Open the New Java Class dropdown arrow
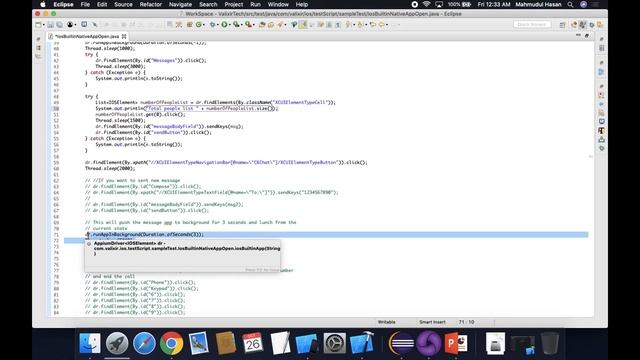The width and height of the screenshot is (640, 360). pos(204,25)
